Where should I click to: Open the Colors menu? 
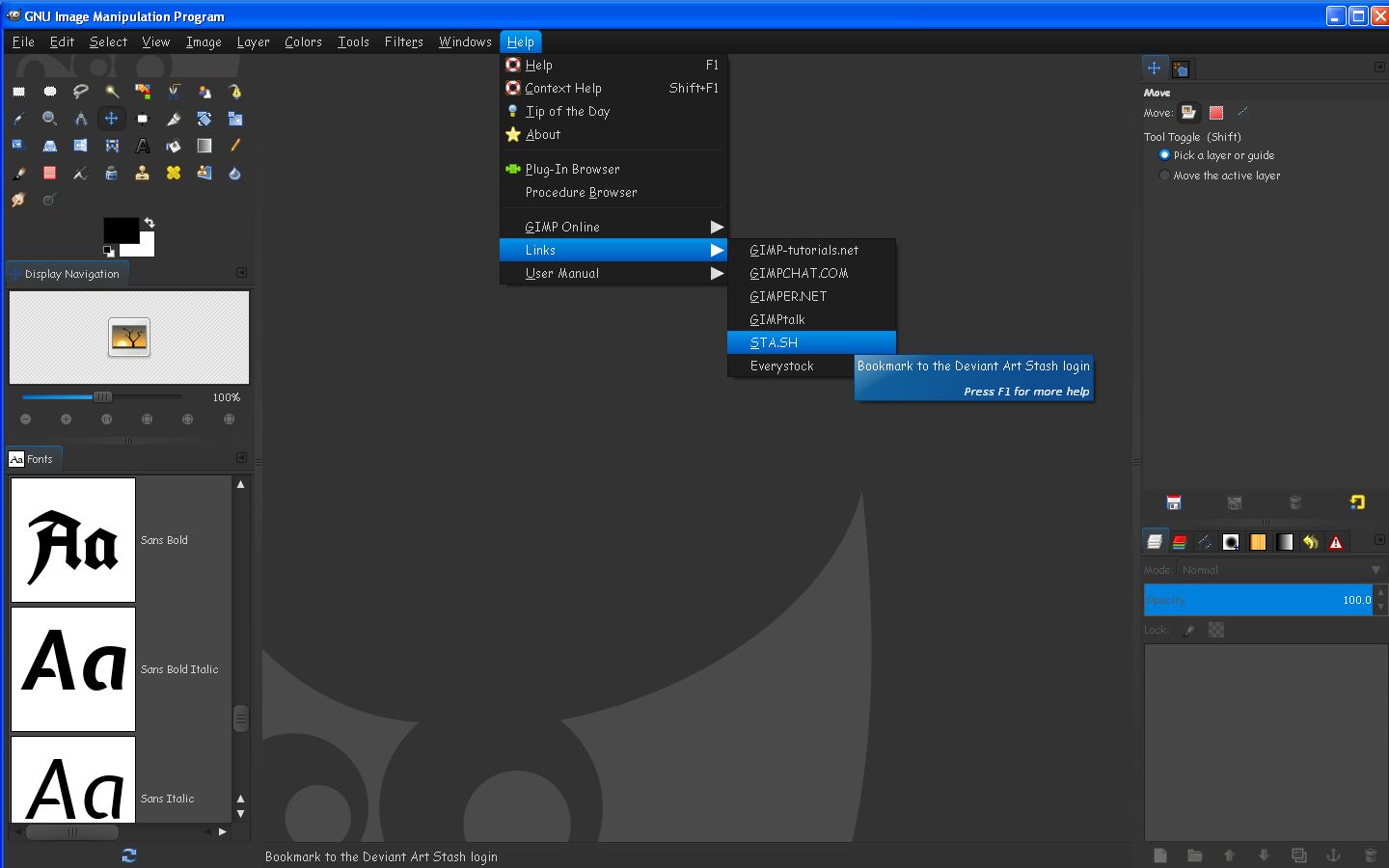pyautogui.click(x=303, y=41)
